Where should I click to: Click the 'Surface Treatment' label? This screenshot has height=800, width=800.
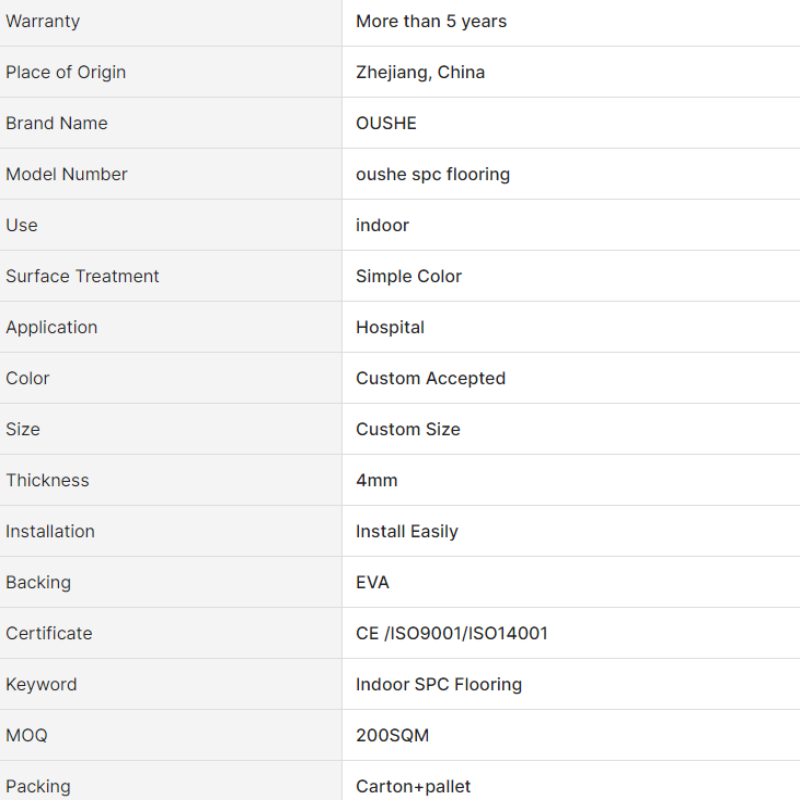click(82, 276)
